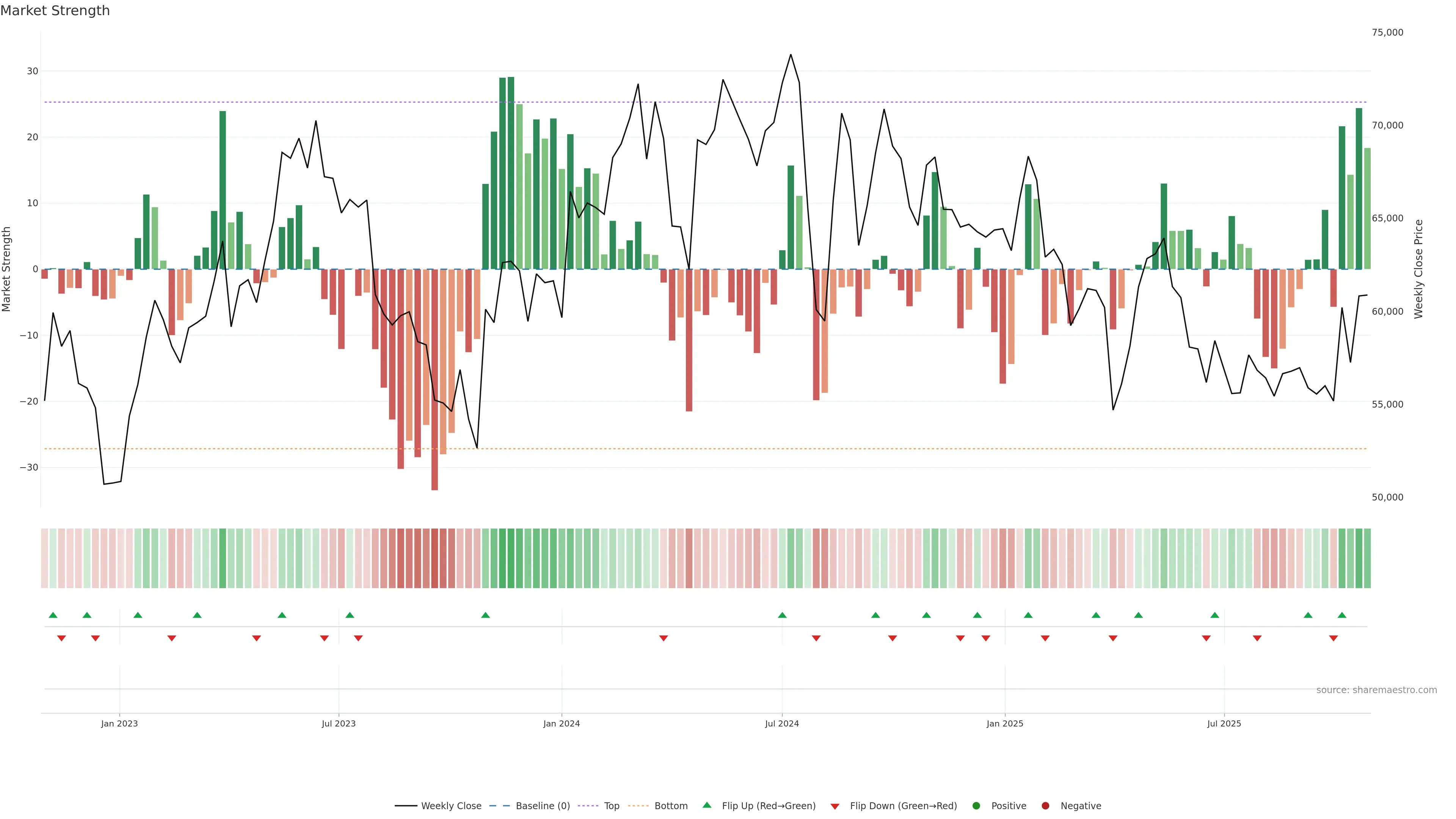This screenshot has height=819, width=1456.
Task: Click the last green flip-up triangle marker
Action: [1342, 615]
